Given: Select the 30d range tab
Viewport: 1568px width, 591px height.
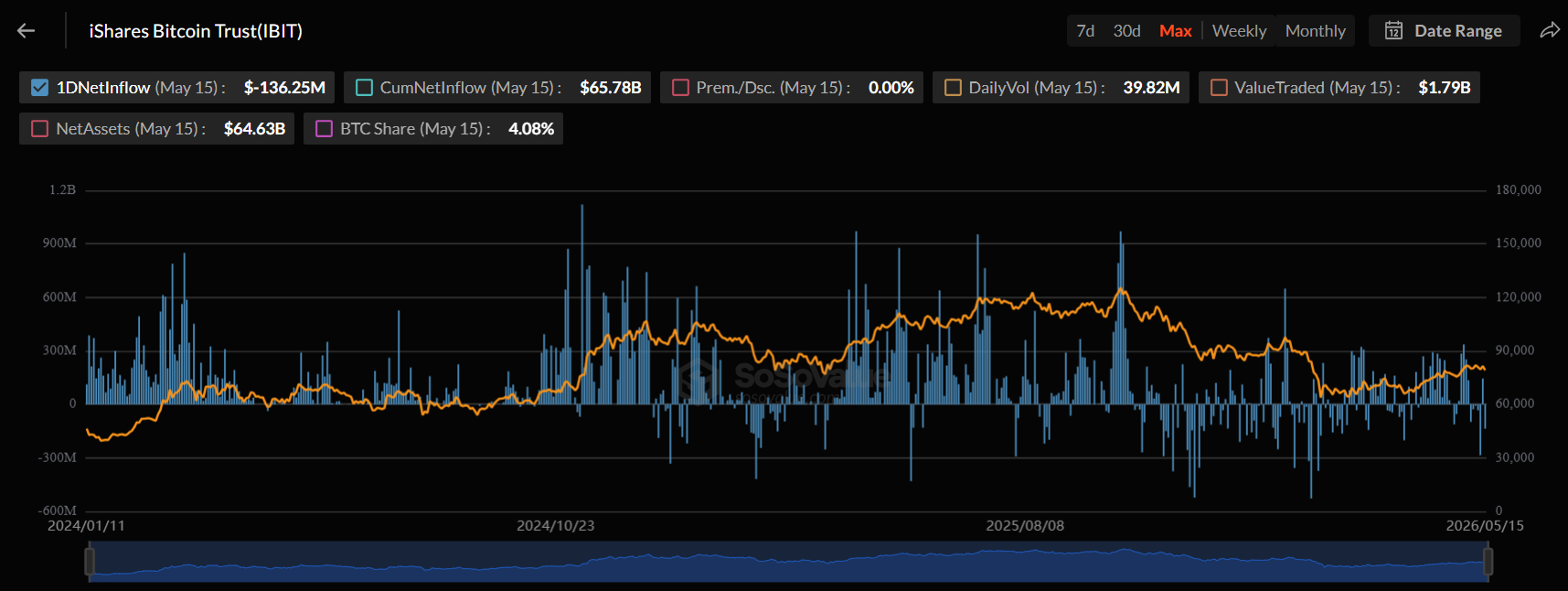Looking at the screenshot, I should point(1126,31).
